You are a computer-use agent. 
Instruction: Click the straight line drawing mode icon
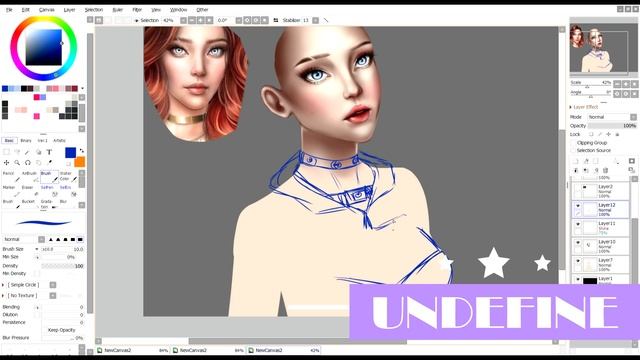click(x=326, y=20)
